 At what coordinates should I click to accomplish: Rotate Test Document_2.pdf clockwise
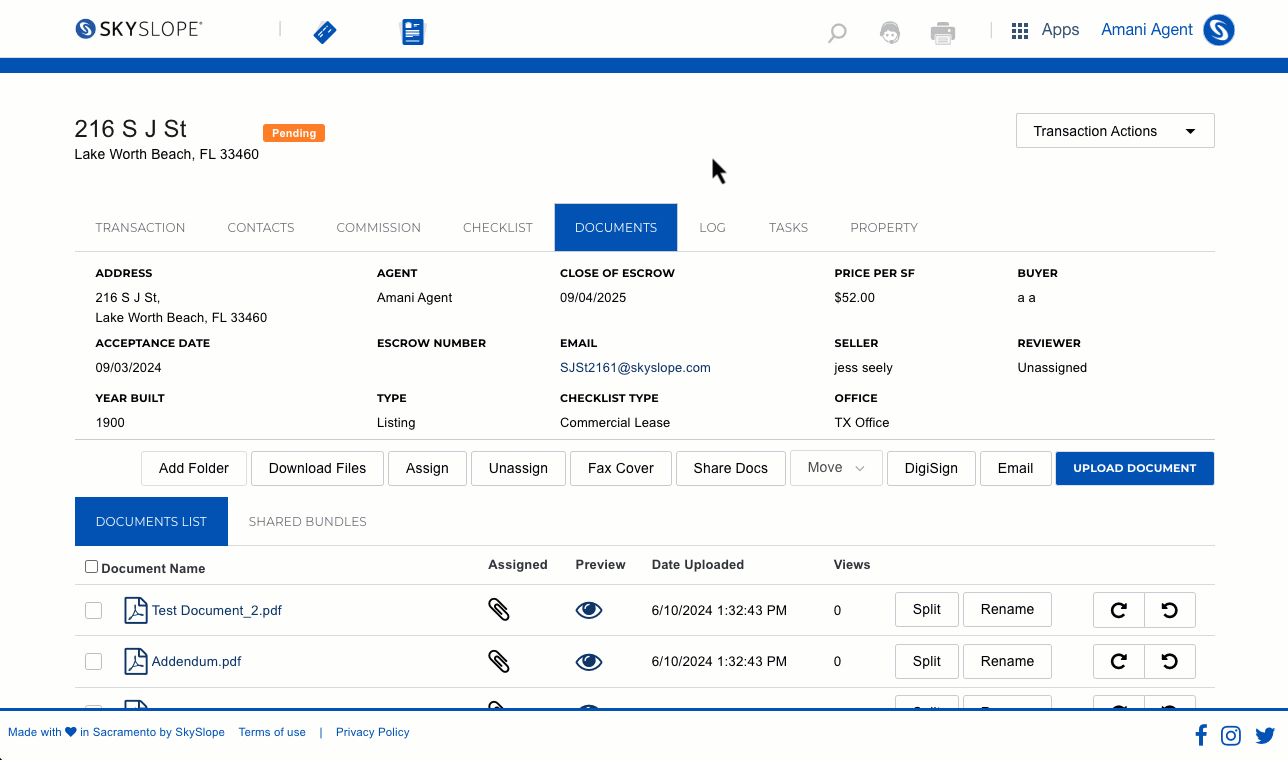click(x=1119, y=610)
